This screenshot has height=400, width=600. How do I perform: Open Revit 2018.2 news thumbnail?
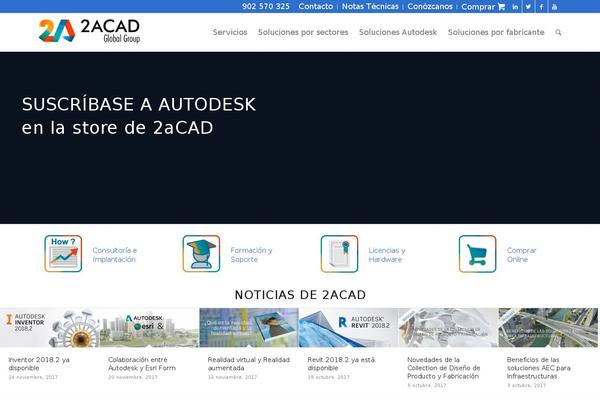[x=349, y=328]
